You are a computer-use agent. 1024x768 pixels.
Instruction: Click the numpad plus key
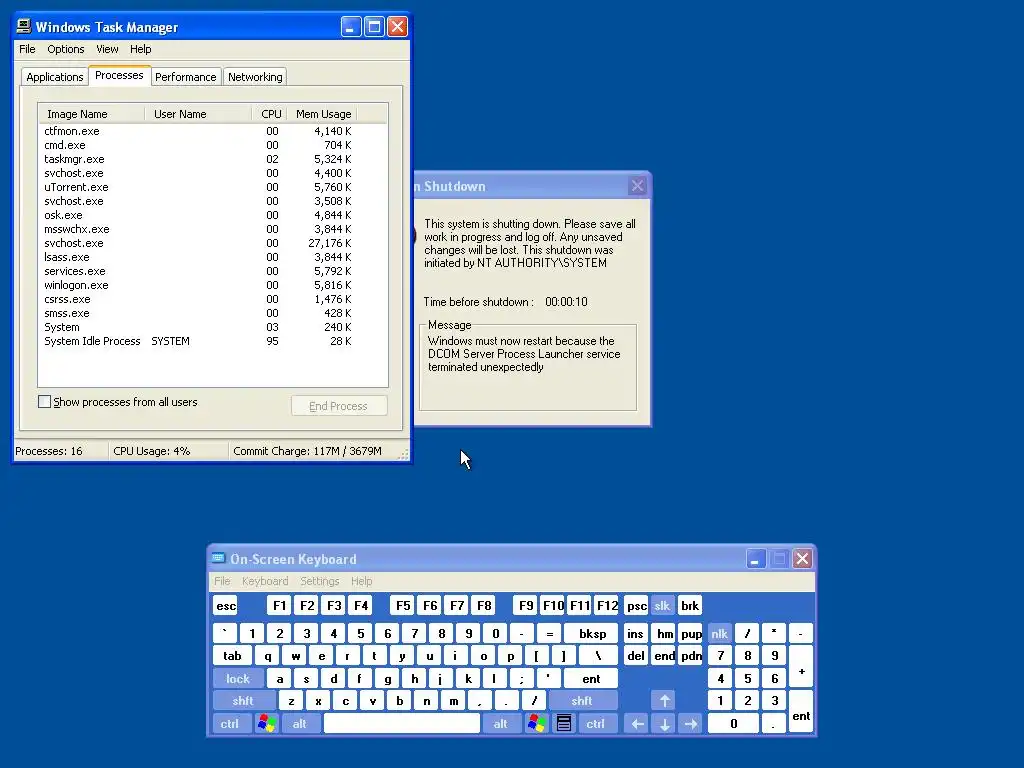[x=801, y=667]
